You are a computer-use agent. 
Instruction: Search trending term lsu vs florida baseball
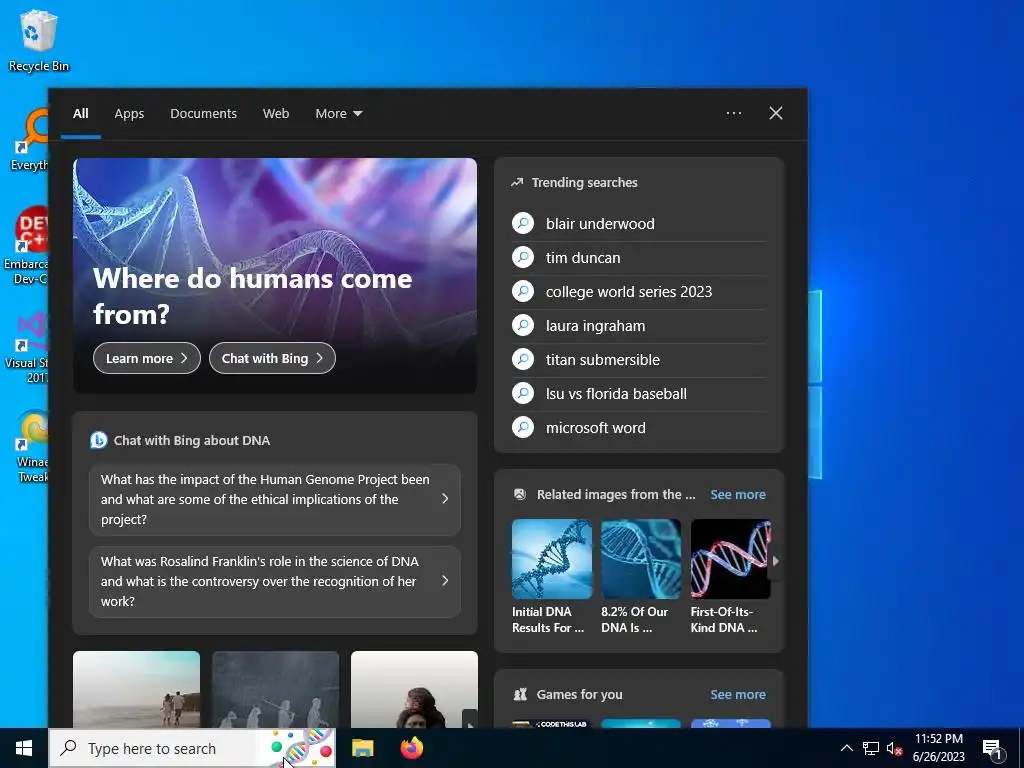pos(616,393)
